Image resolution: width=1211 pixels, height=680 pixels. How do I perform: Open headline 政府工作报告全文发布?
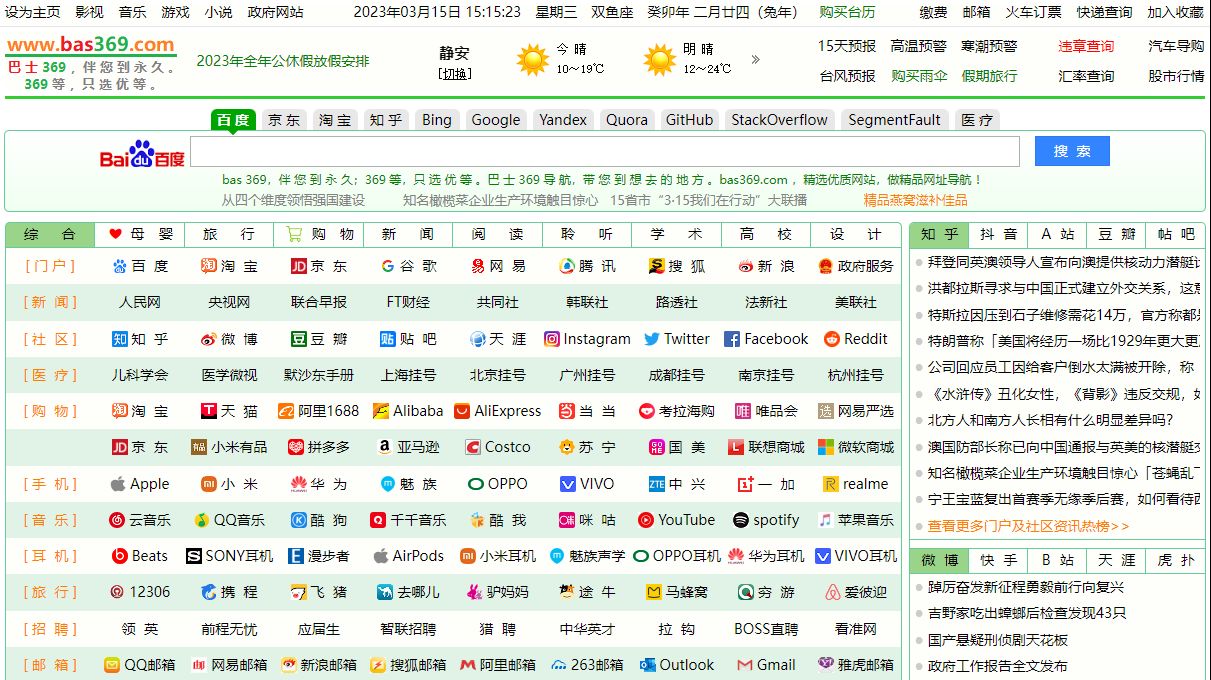(x=998, y=666)
